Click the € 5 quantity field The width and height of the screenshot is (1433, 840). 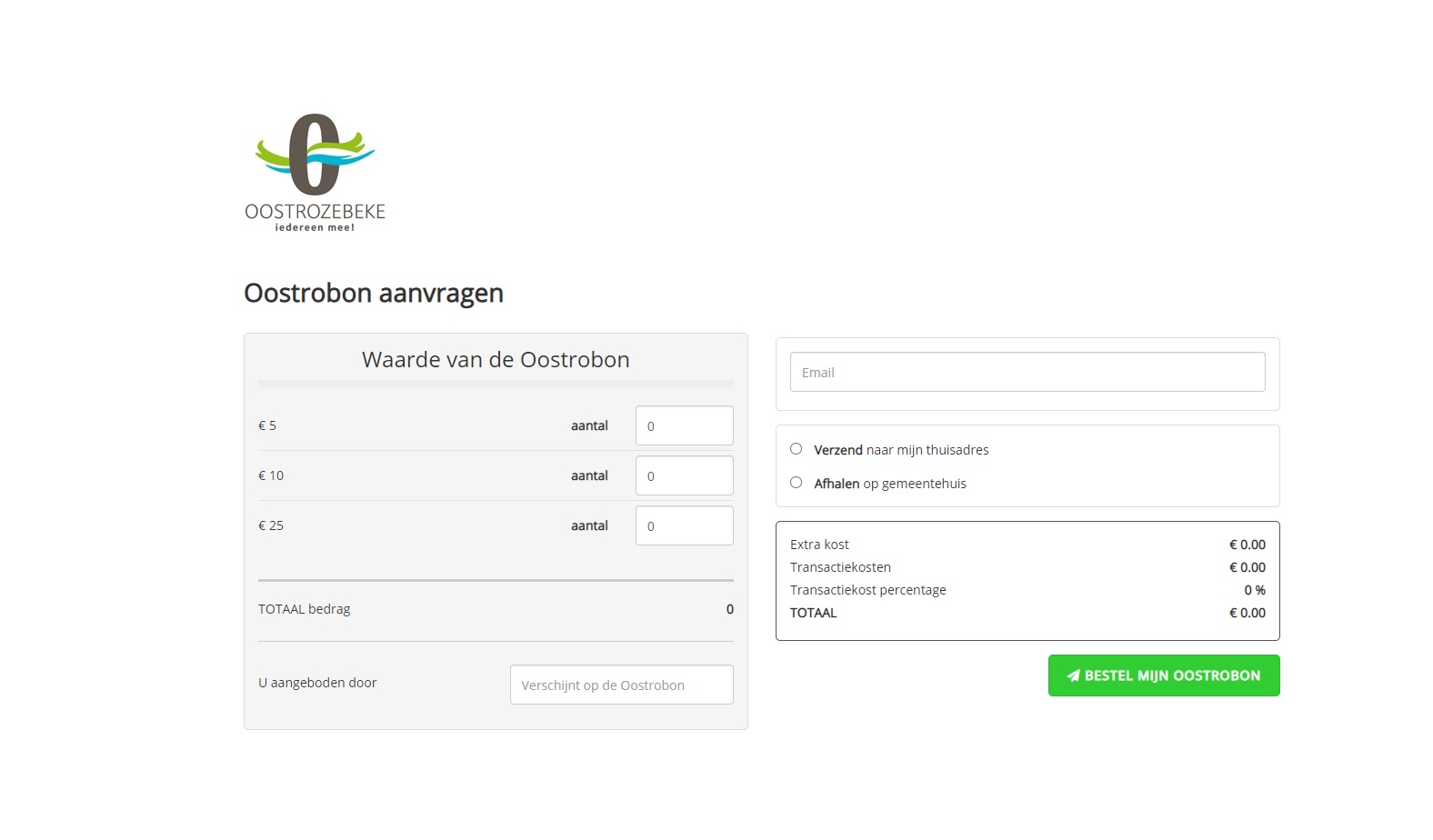coord(684,425)
